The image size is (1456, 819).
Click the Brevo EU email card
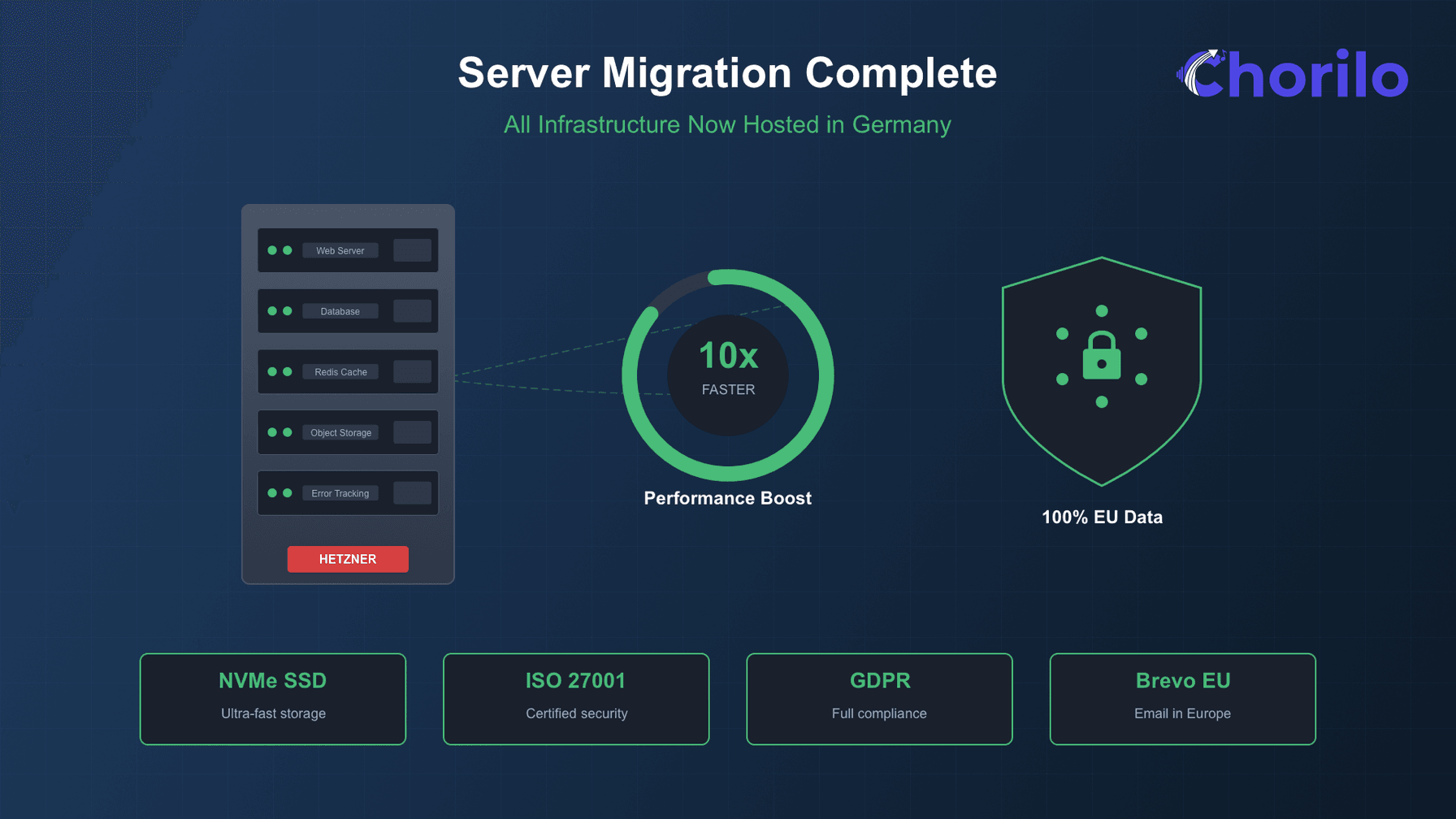click(x=1182, y=698)
